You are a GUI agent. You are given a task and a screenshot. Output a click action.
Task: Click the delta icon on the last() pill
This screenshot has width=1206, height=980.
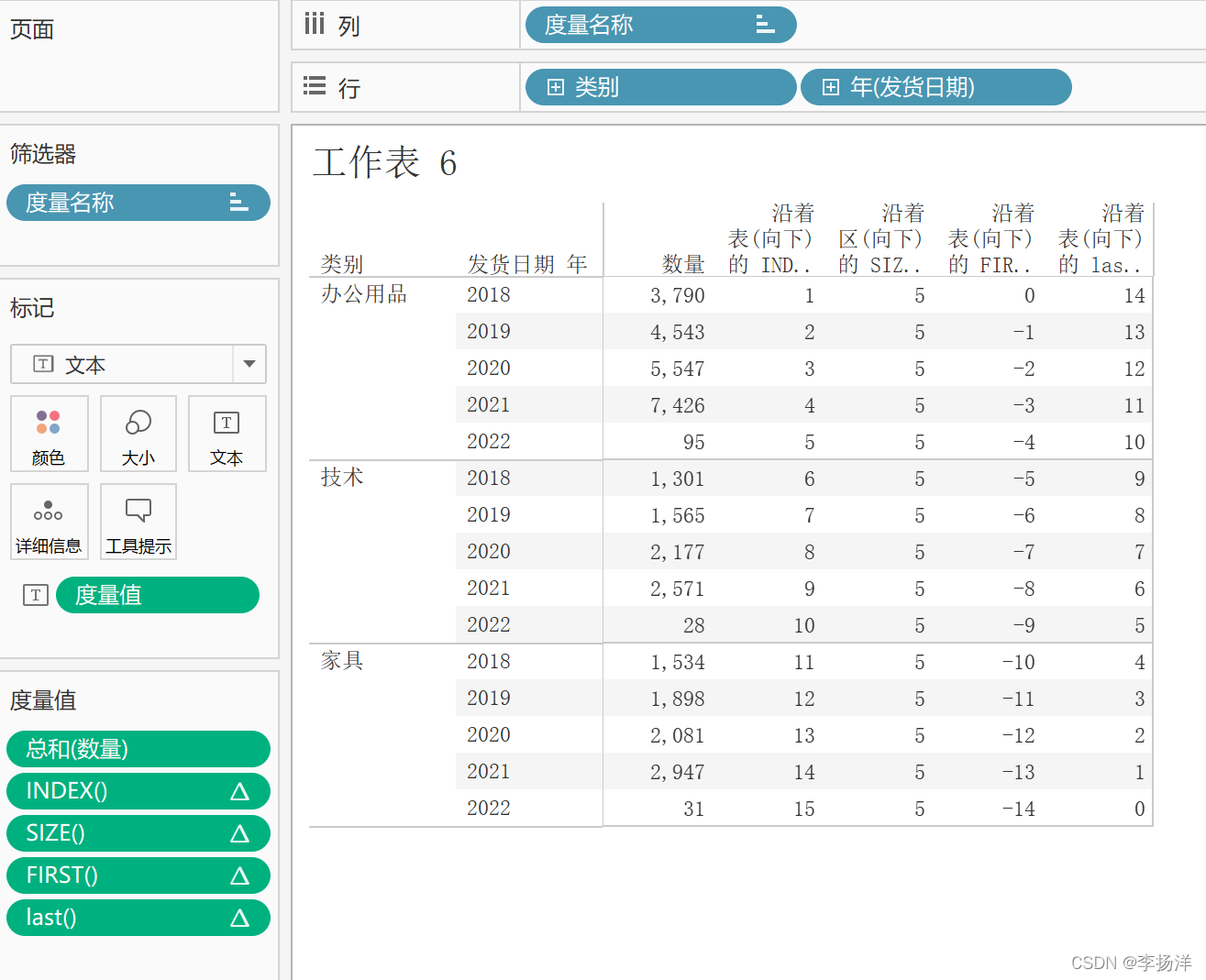pos(239,918)
